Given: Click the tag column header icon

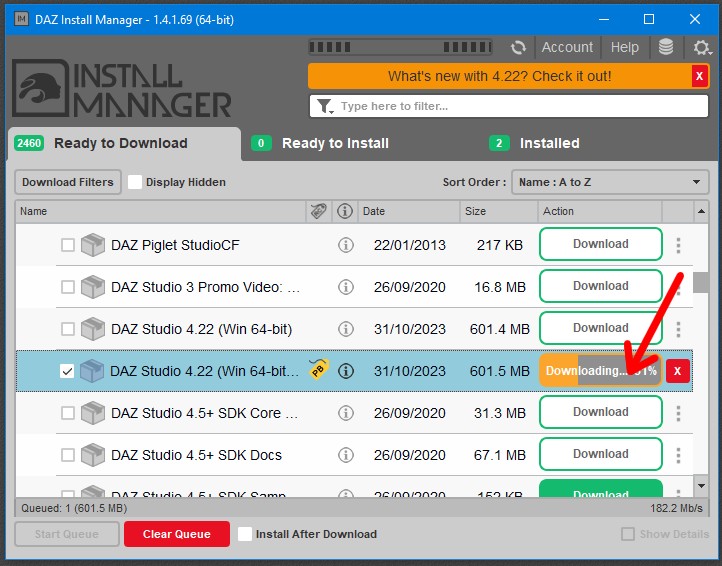Looking at the screenshot, I should coord(319,211).
